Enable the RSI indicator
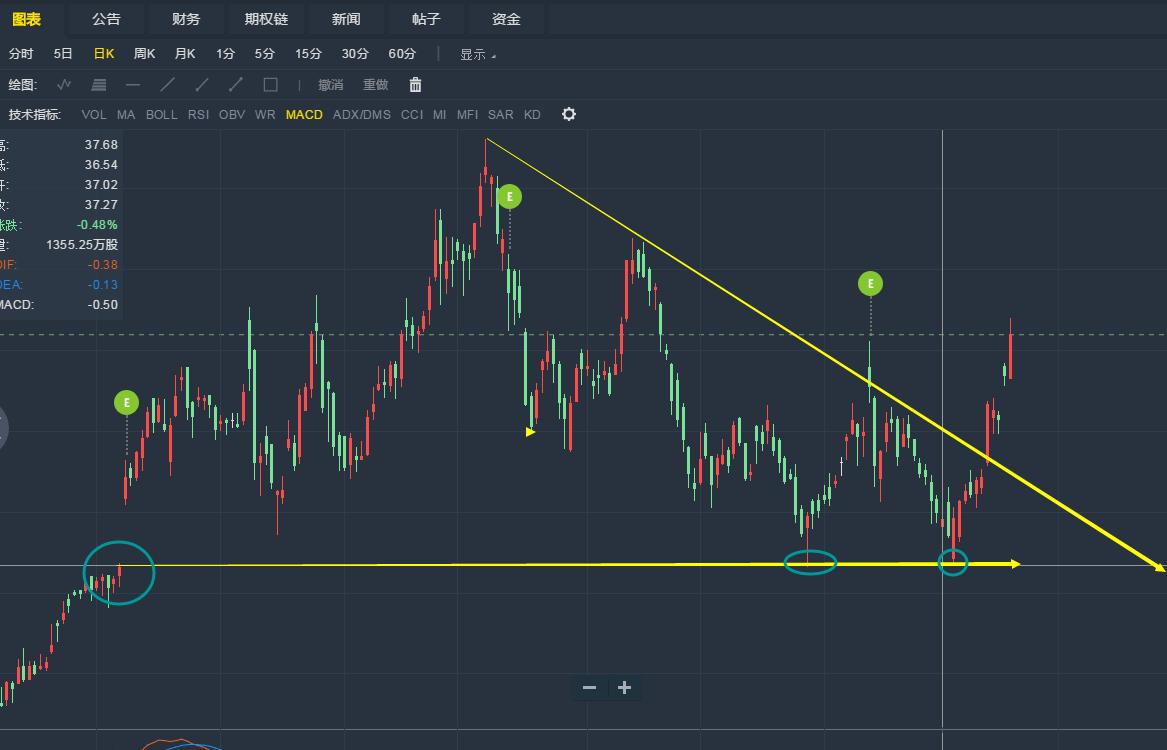This screenshot has width=1167, height=750. (198, 115)
